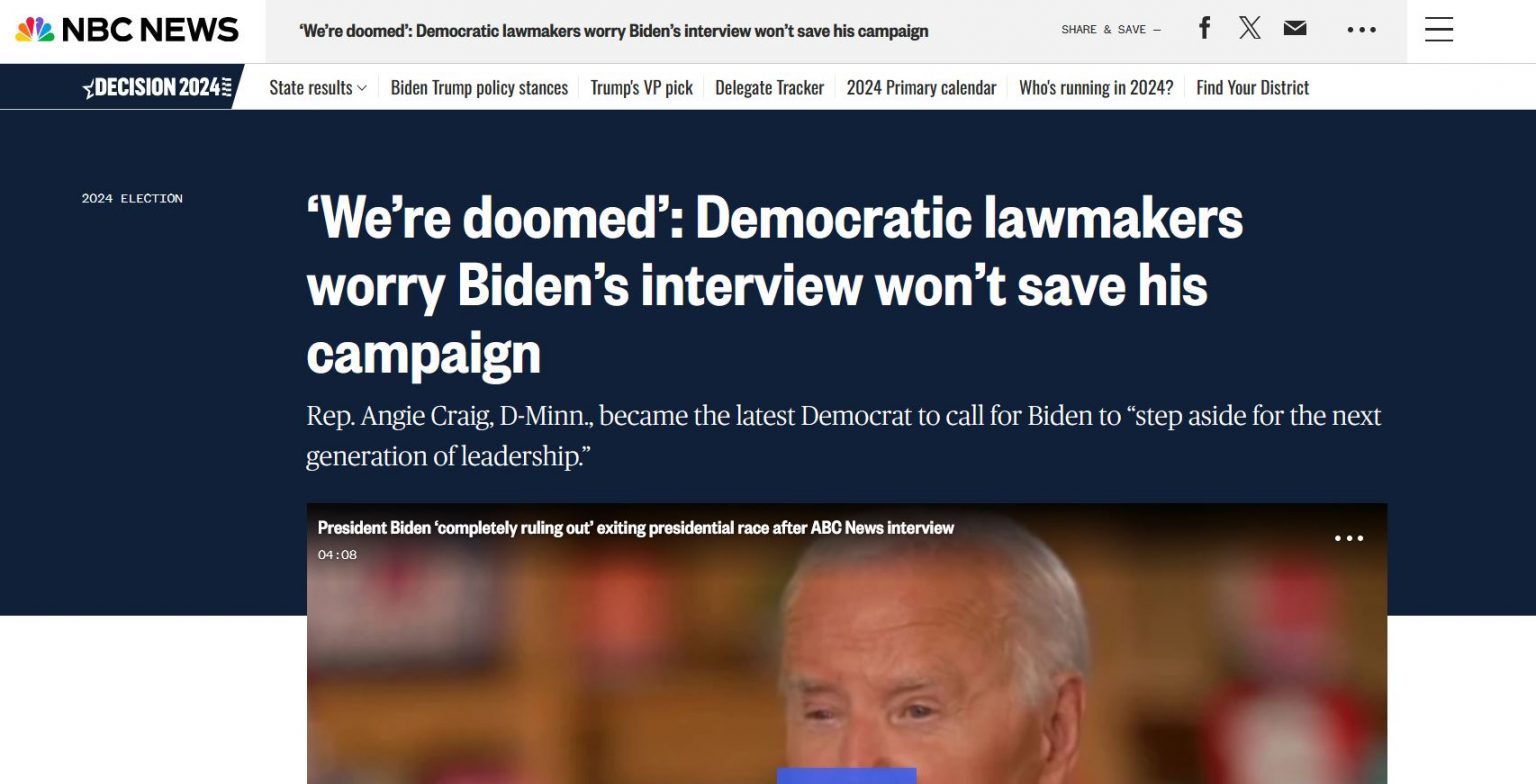Viewport: 1536px width, 784px height.
Task: Click the Share & Save label
Action: click(1111, 29)
